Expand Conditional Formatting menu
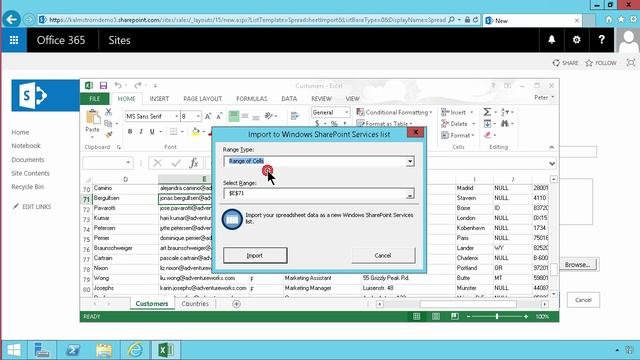 [395, 112]
